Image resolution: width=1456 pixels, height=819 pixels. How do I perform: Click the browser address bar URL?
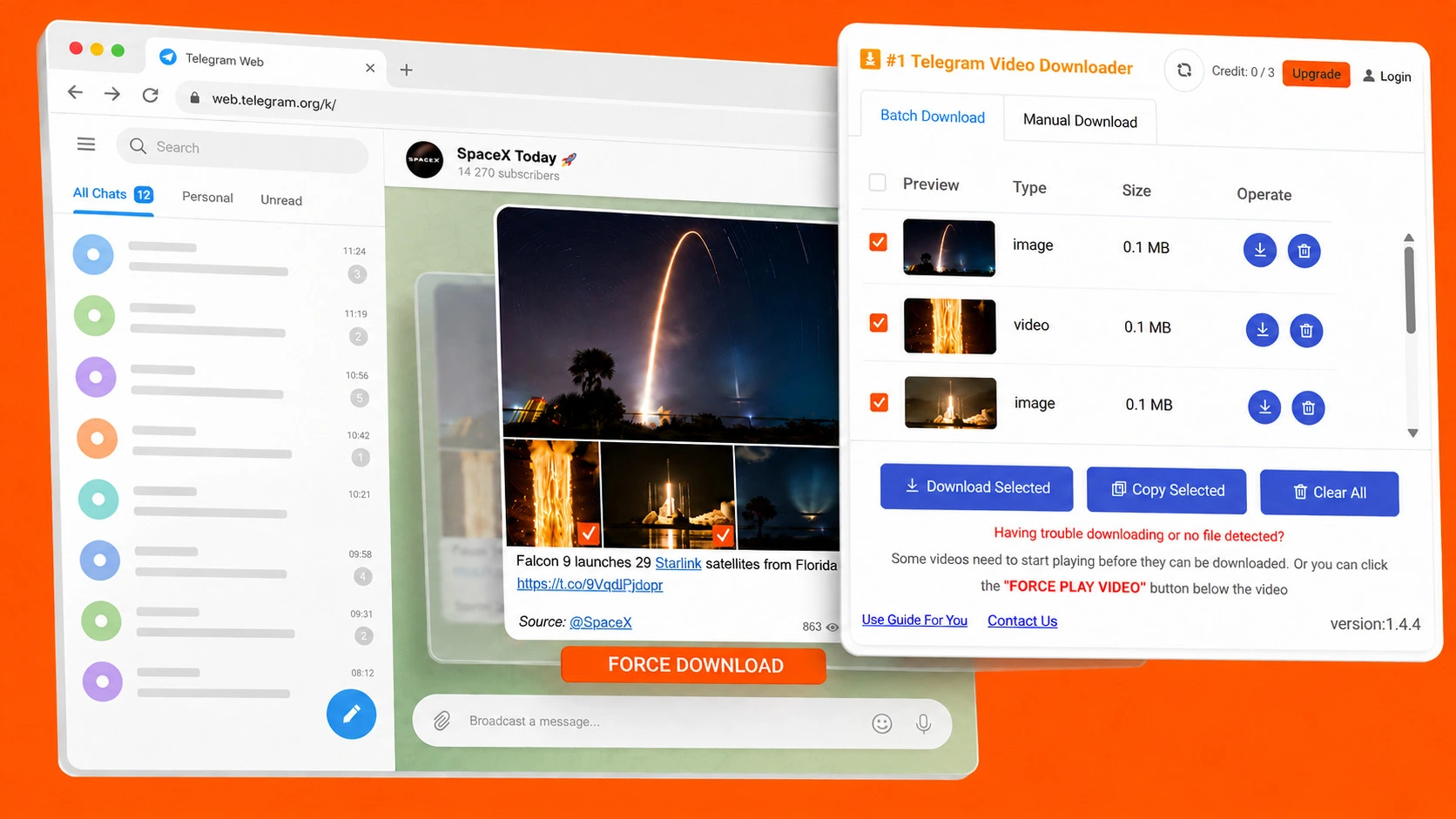(274, 101)
